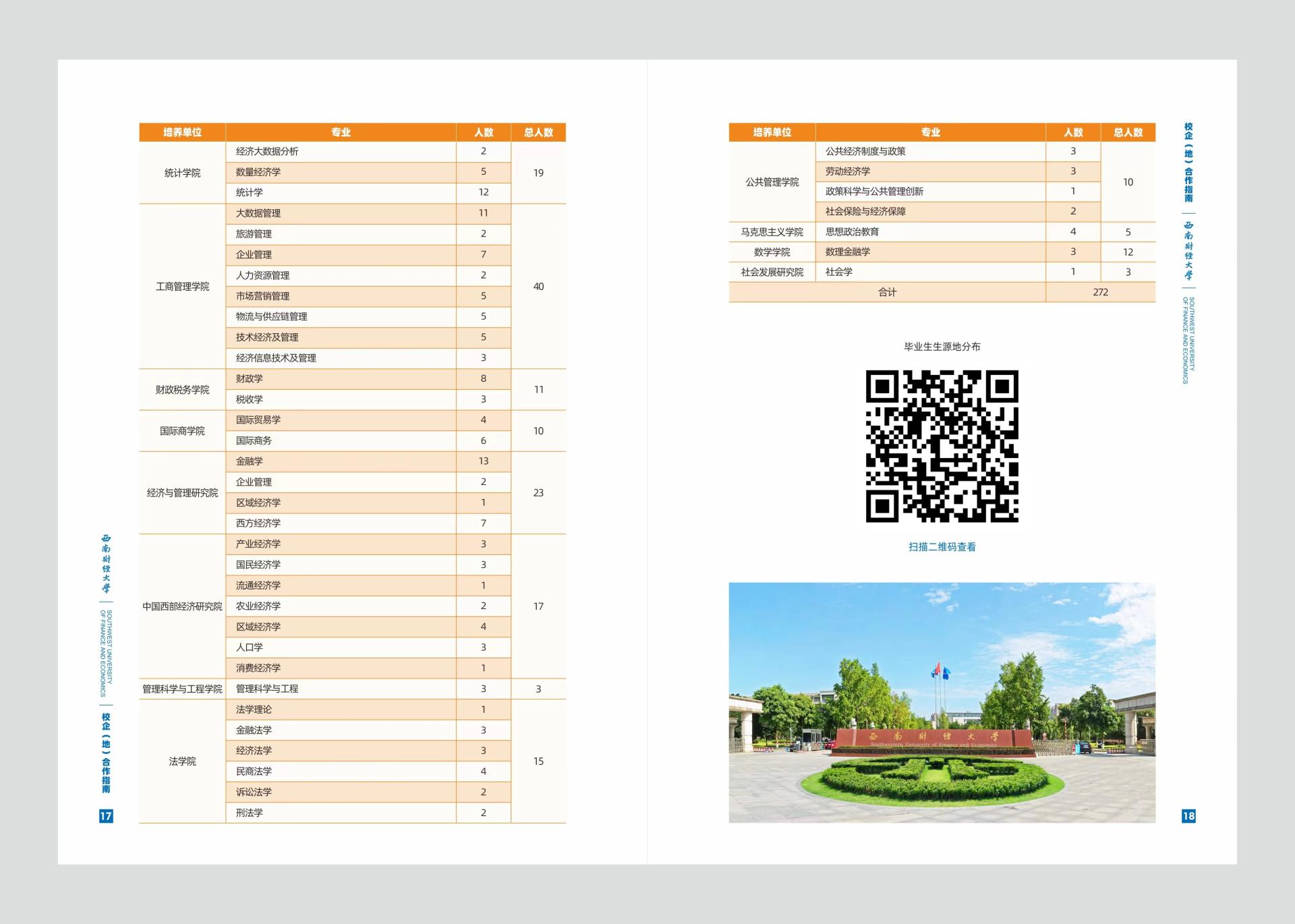The height and width of the screenshot is (924, 1295).
Task: Click the '人口学' major cell
Action: pyautogui.click(x=341, y=647)
